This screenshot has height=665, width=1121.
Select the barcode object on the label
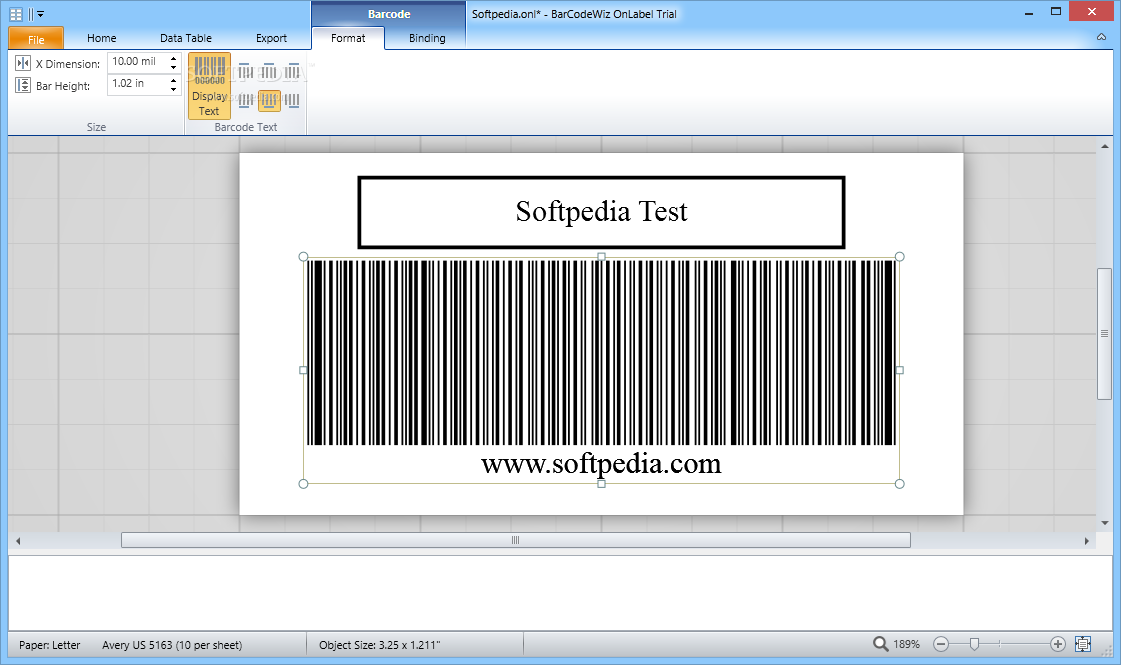point(601,353)
